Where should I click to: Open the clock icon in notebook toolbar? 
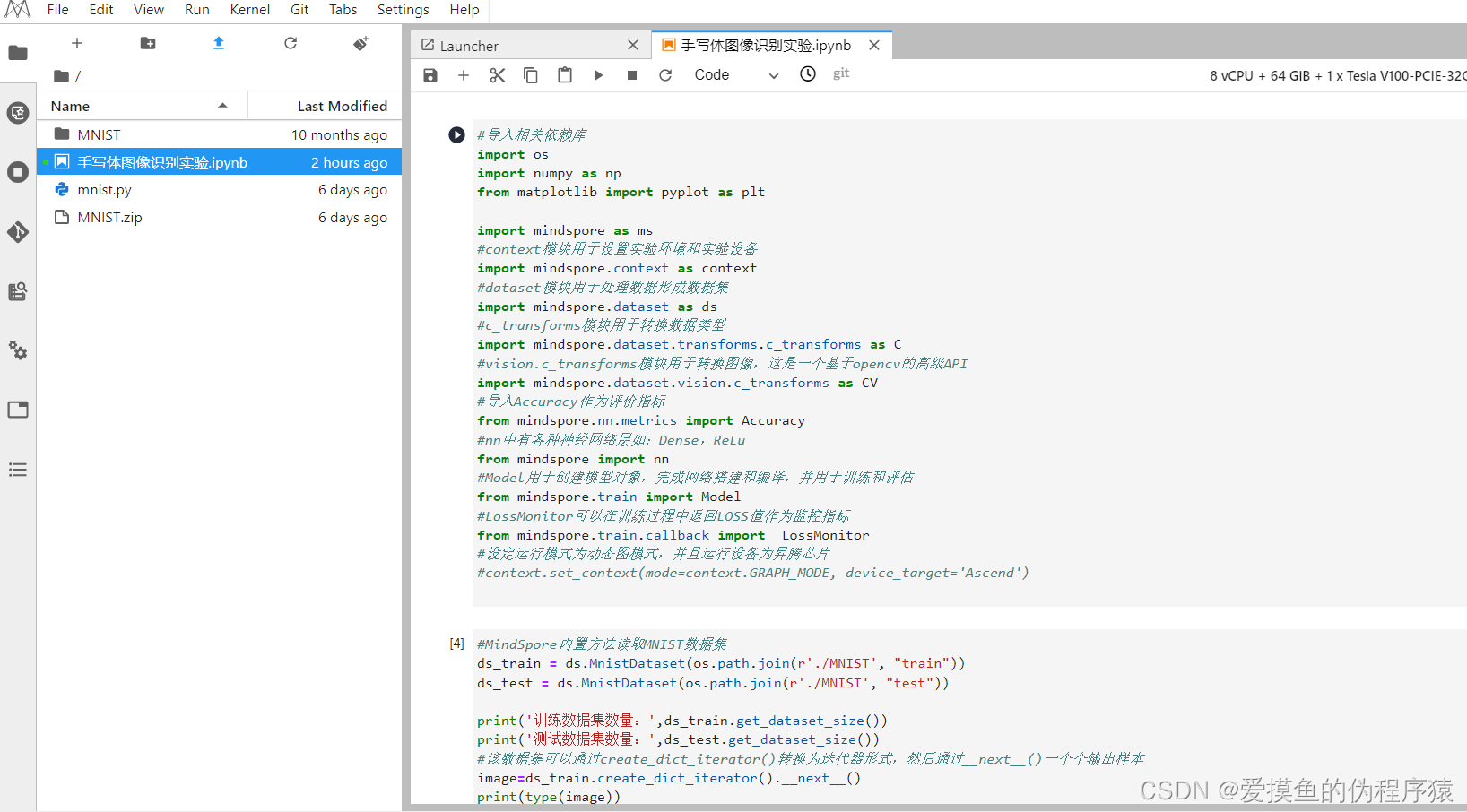808,74
